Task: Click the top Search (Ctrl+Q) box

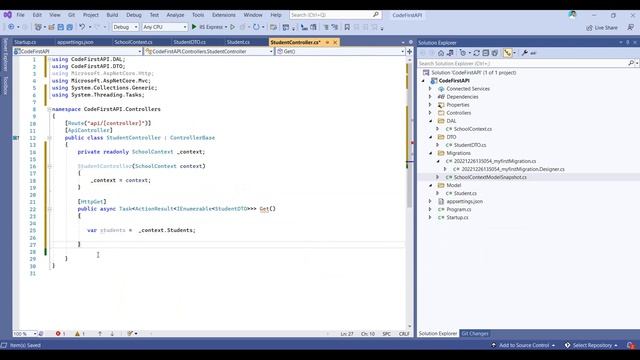Action: point(335,15)
